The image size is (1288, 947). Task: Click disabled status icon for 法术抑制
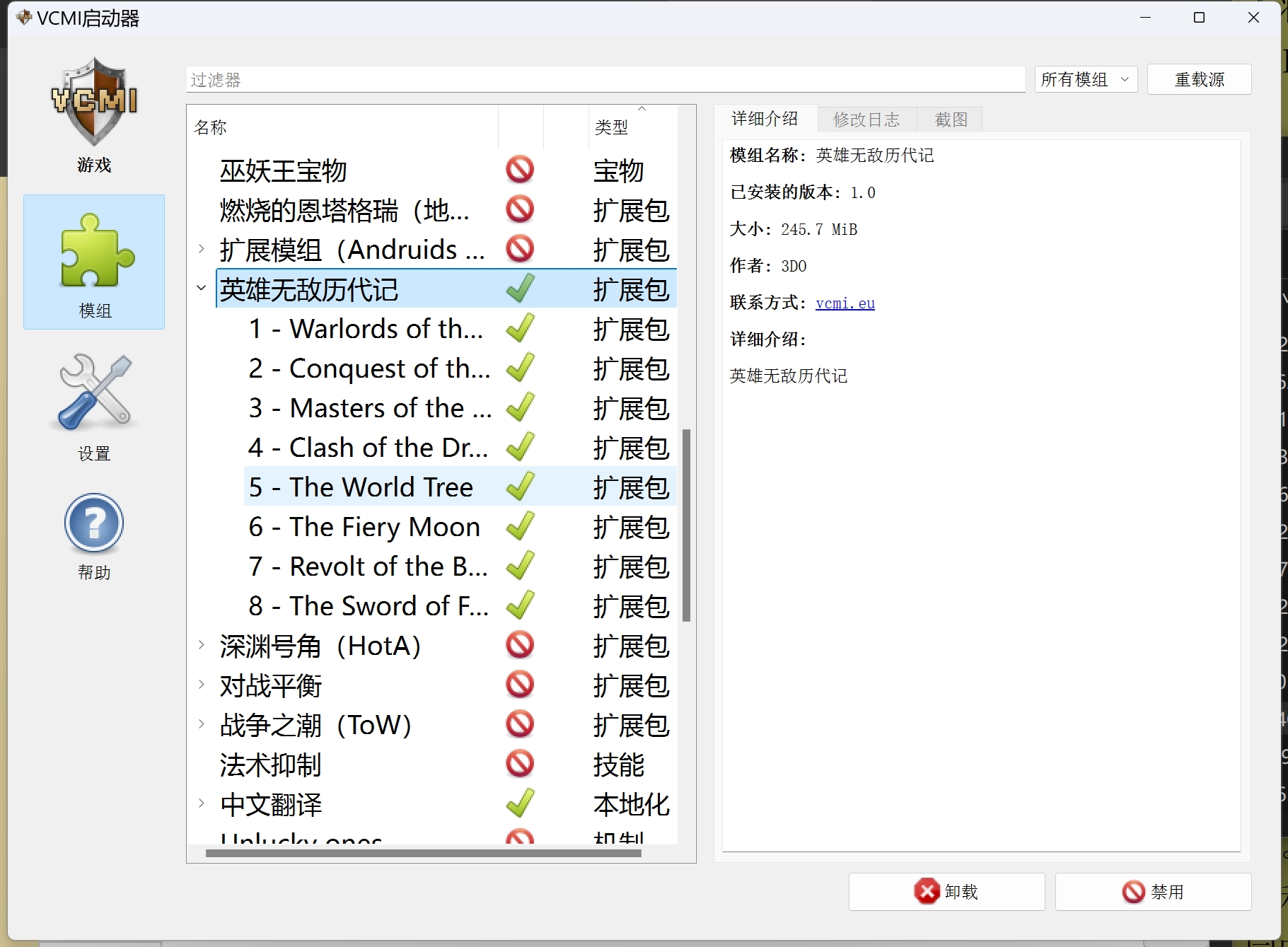520,764
